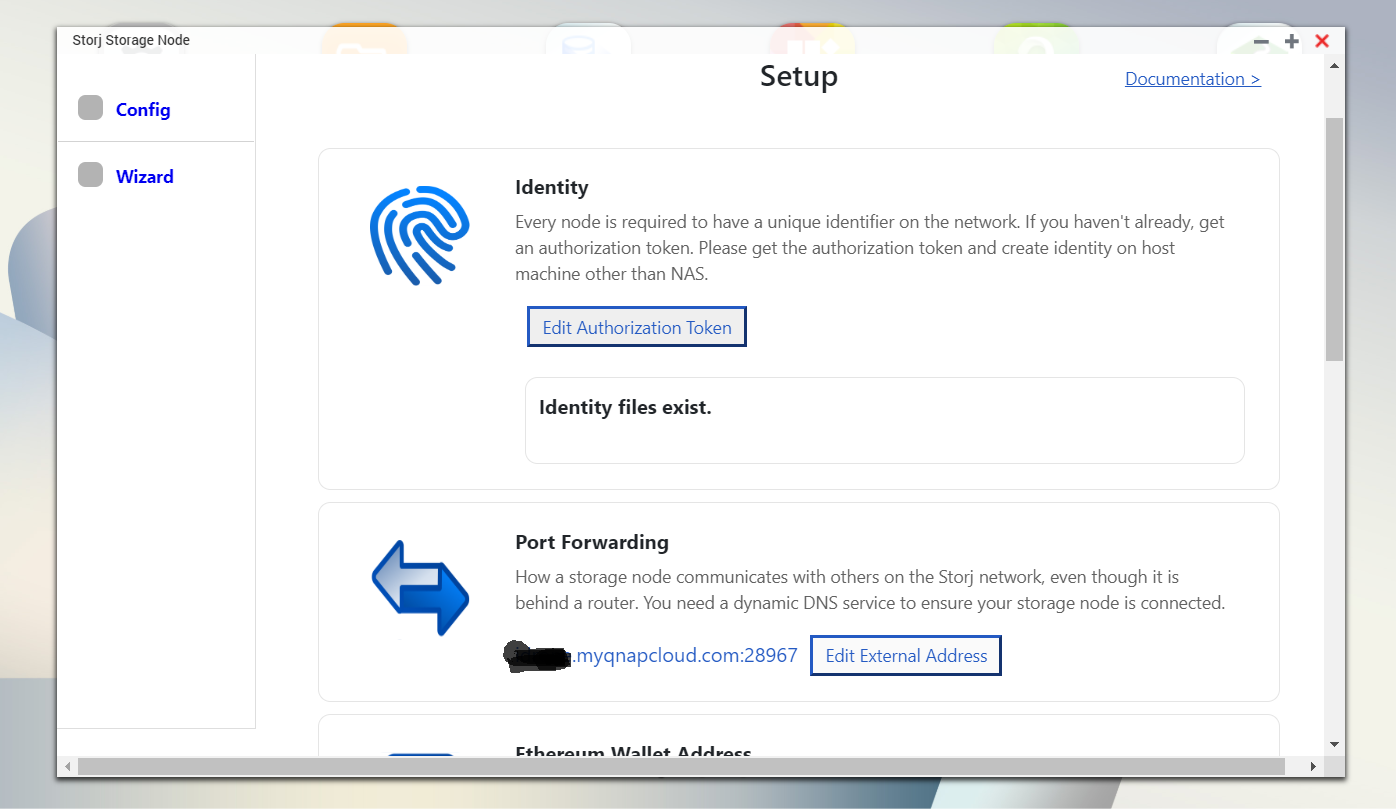Click the vertical scrollbar down arrow

[1334, 744]
